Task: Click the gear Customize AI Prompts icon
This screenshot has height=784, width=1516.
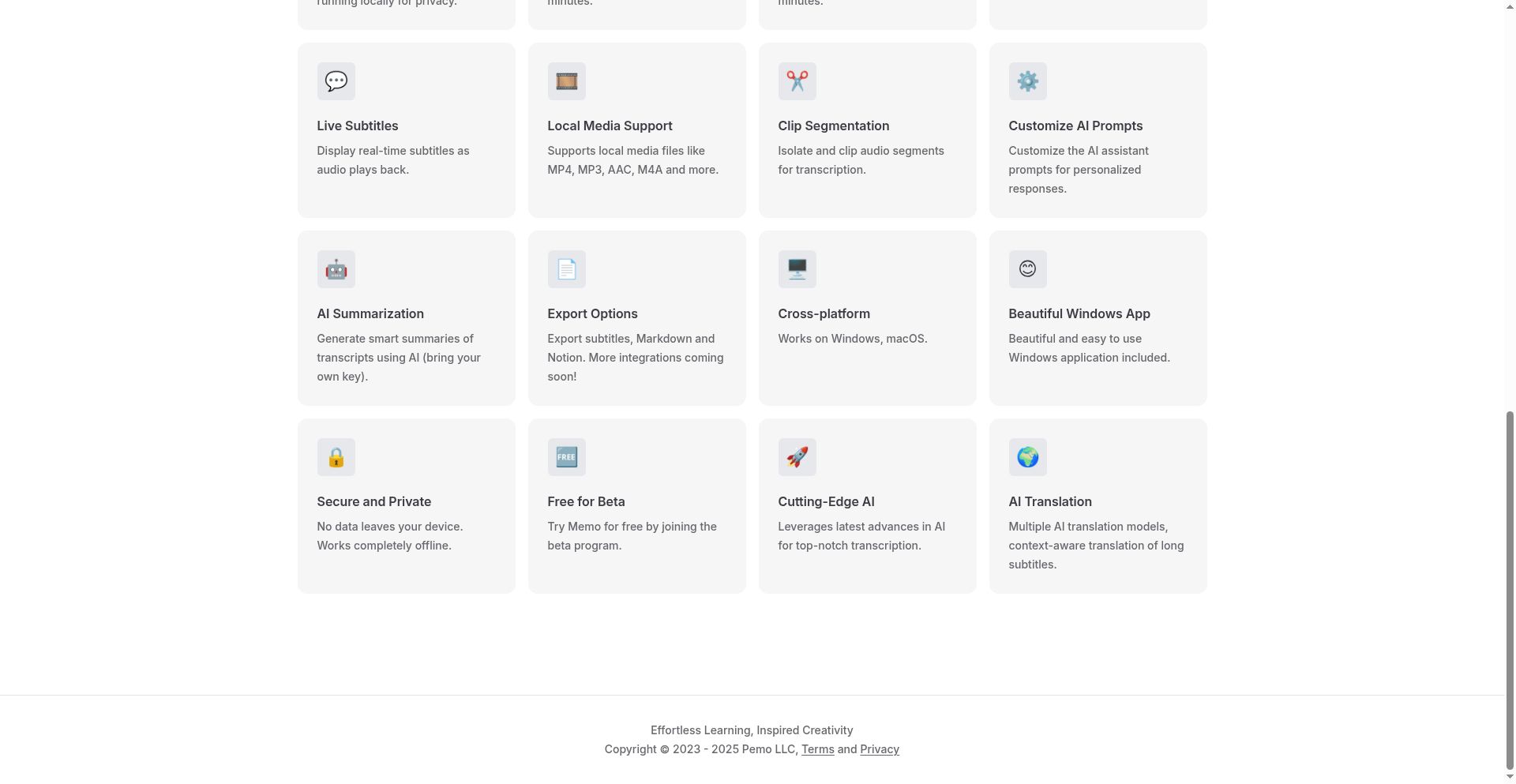Action: [1027, 81]
